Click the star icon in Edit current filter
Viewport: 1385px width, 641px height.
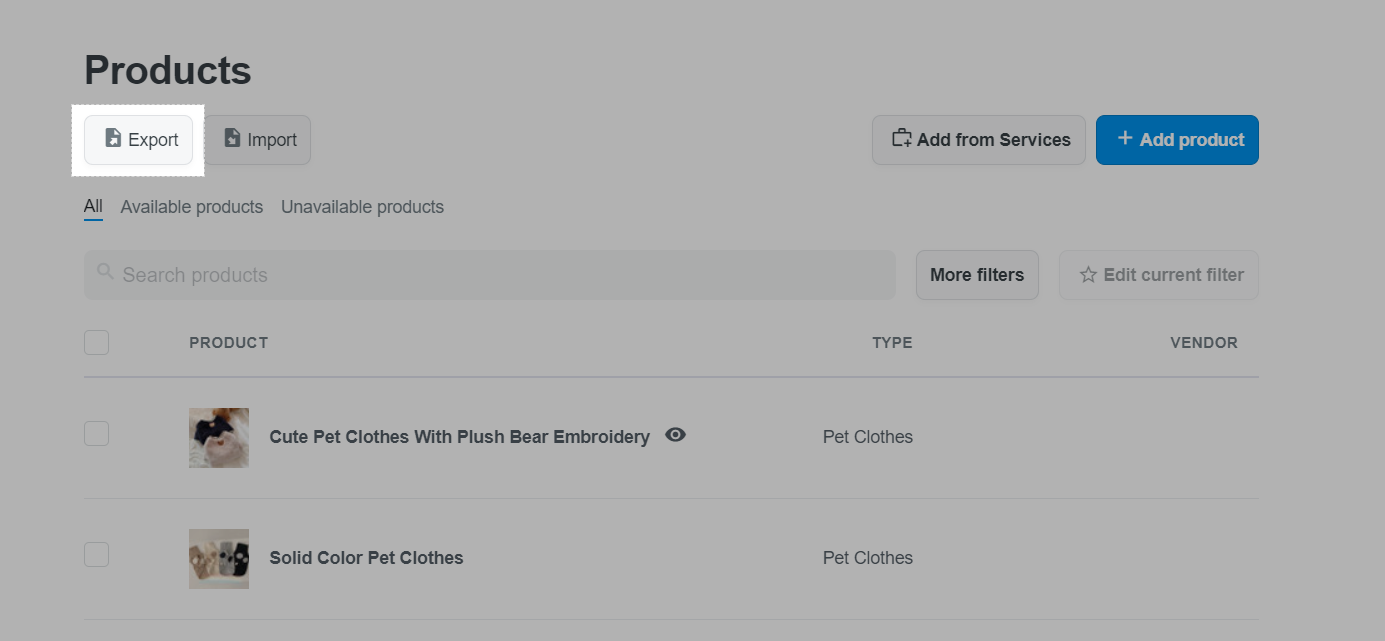[1089, 275]
